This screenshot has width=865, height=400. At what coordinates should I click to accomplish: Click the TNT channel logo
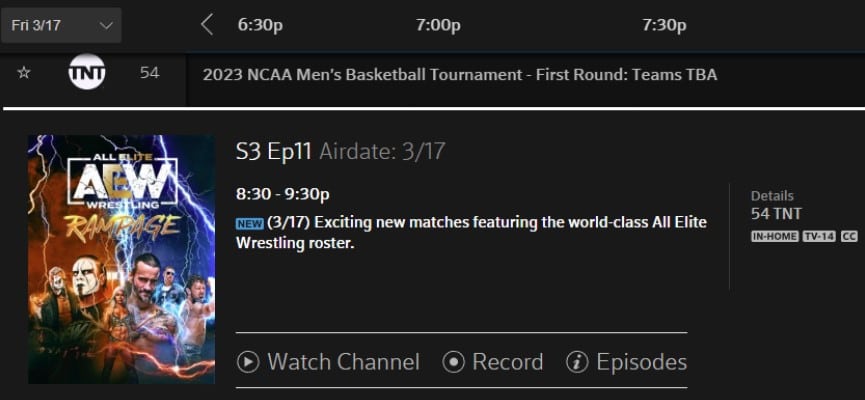[87, 73]
